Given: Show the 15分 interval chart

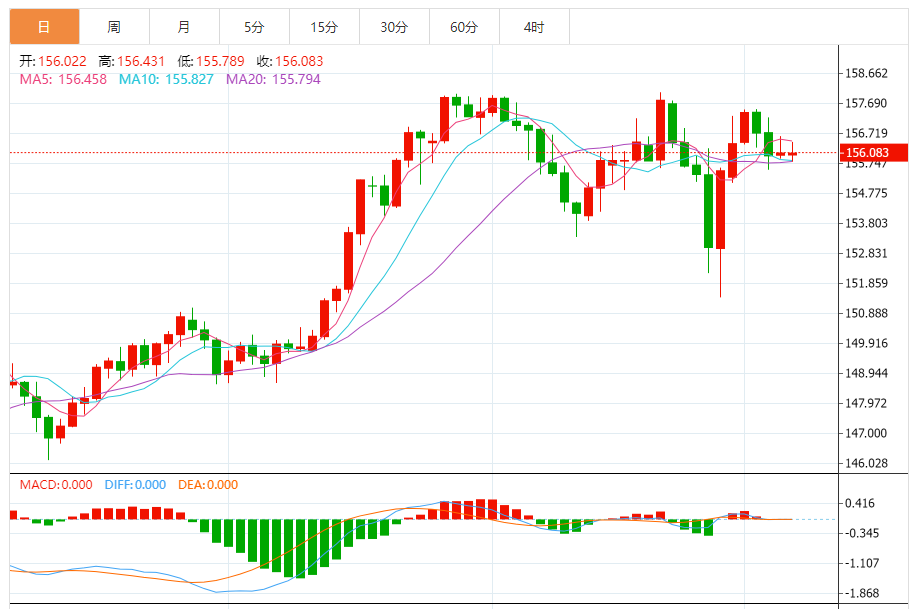Looking at the screenshot, I should pos(324,27).
